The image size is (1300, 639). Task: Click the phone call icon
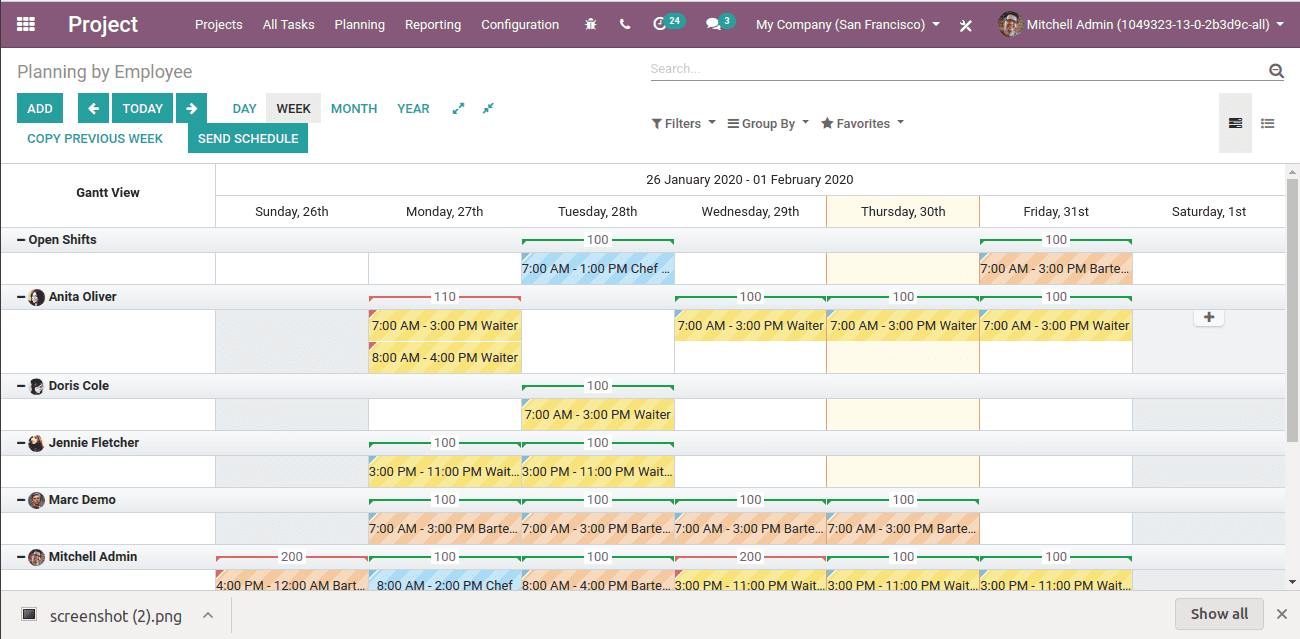(x=625, y=24)
